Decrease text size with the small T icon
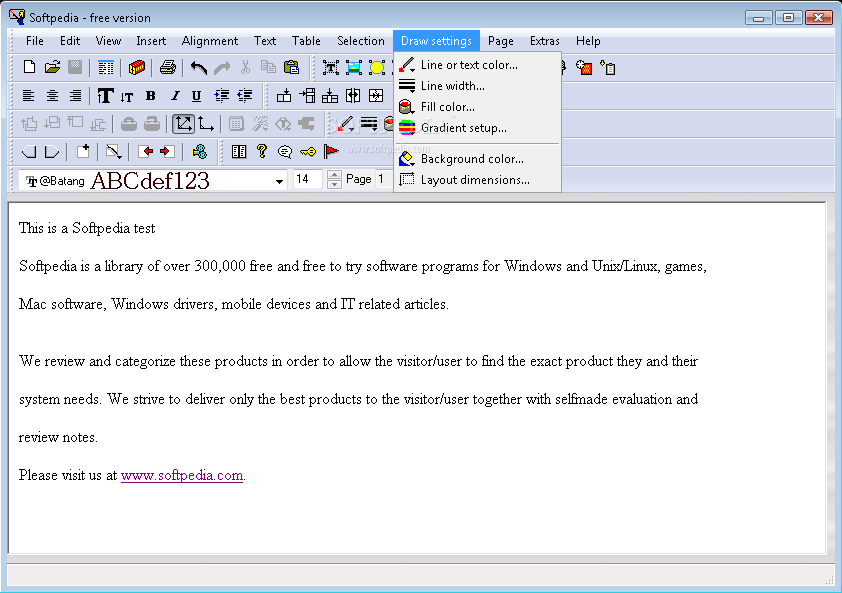The image size is (842, 593). click(x=127, y=97)
